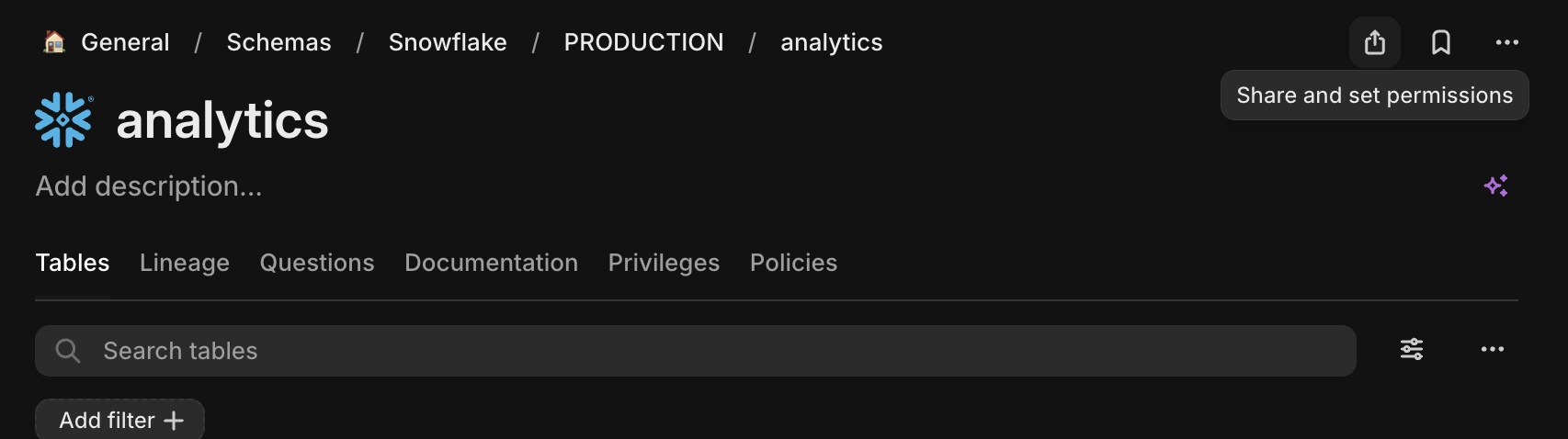Go to Snowflake in the breadcrumb

click(x=448, y=42)
